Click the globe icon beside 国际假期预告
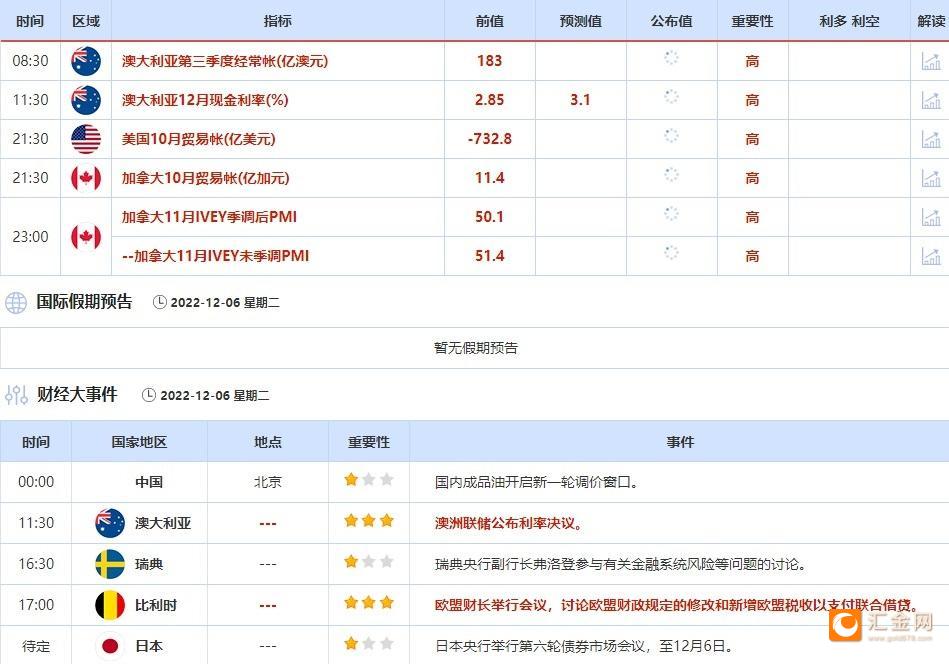Viewport: 949px width, 664px height. coord(16,302)
